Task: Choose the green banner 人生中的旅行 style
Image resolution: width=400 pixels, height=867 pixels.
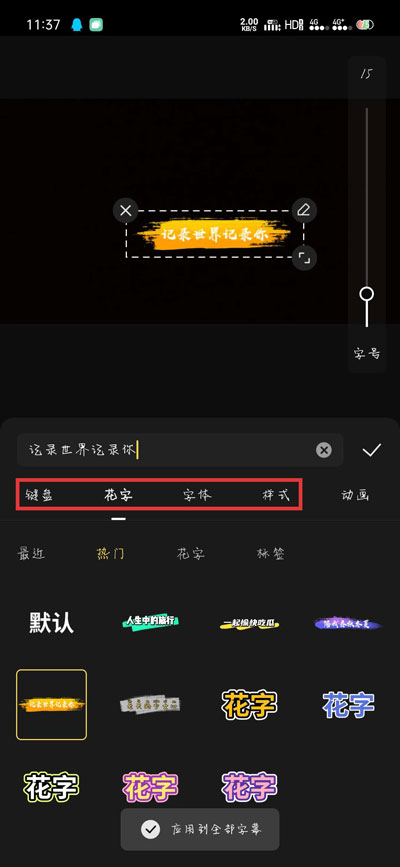Action: [x=150, y=622]
